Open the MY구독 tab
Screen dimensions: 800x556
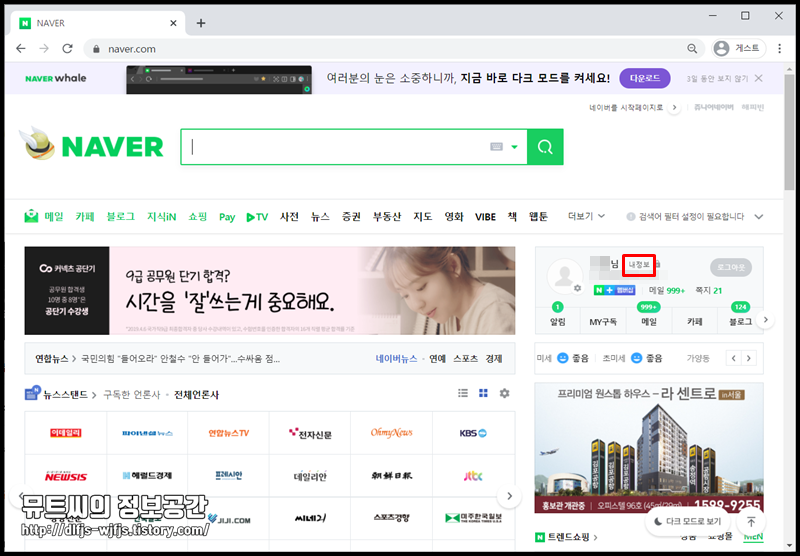[603, 322]
